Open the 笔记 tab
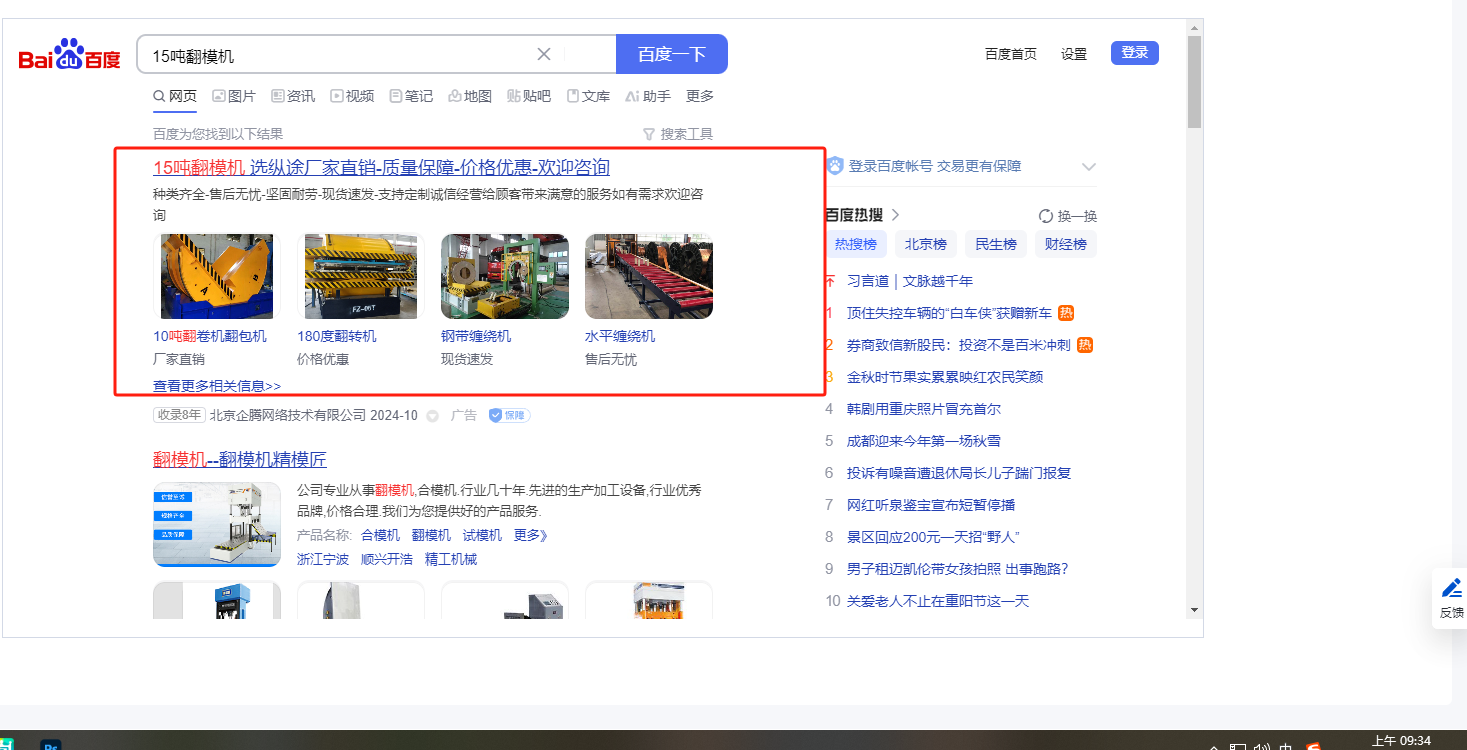The image size is (1467, 750). pyautogui.click(x=411, y=96)
